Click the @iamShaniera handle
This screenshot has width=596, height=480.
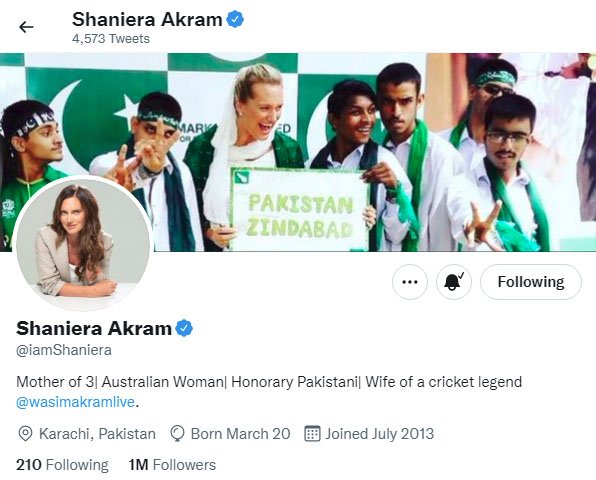coord(64,350)
